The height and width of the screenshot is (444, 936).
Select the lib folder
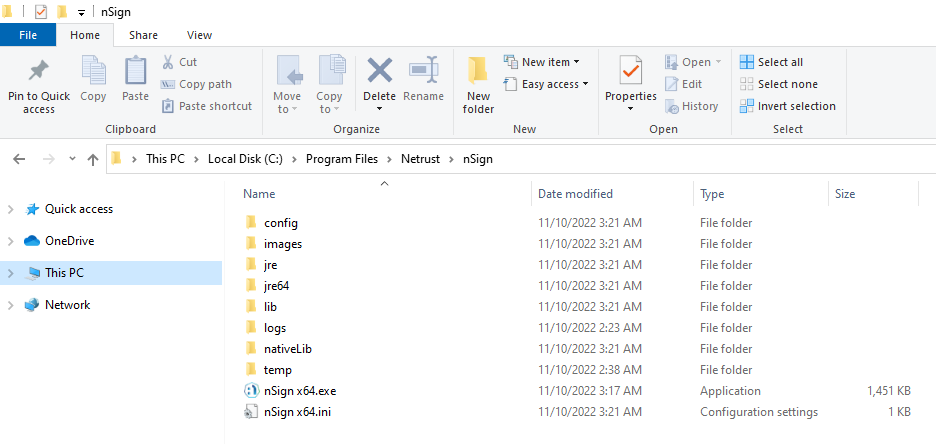pos(270,307)
